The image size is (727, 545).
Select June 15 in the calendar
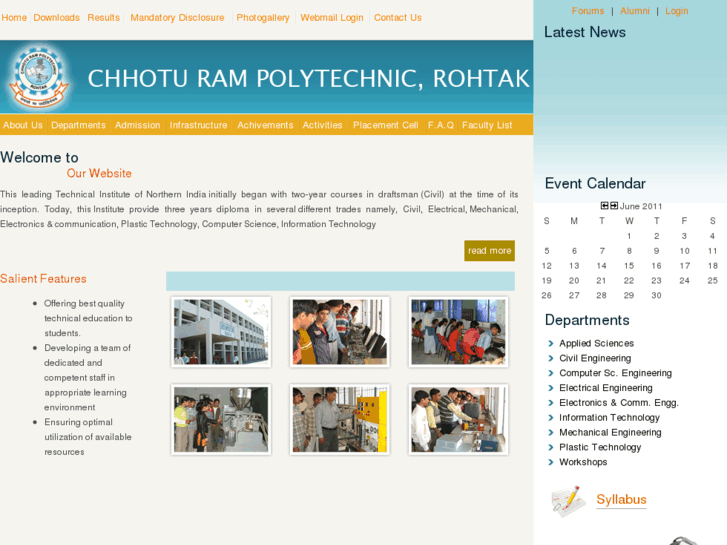click(629, 266)
